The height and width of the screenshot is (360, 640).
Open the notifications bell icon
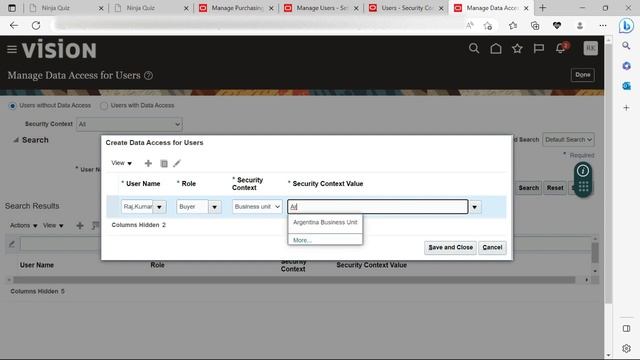pos(561,48)
